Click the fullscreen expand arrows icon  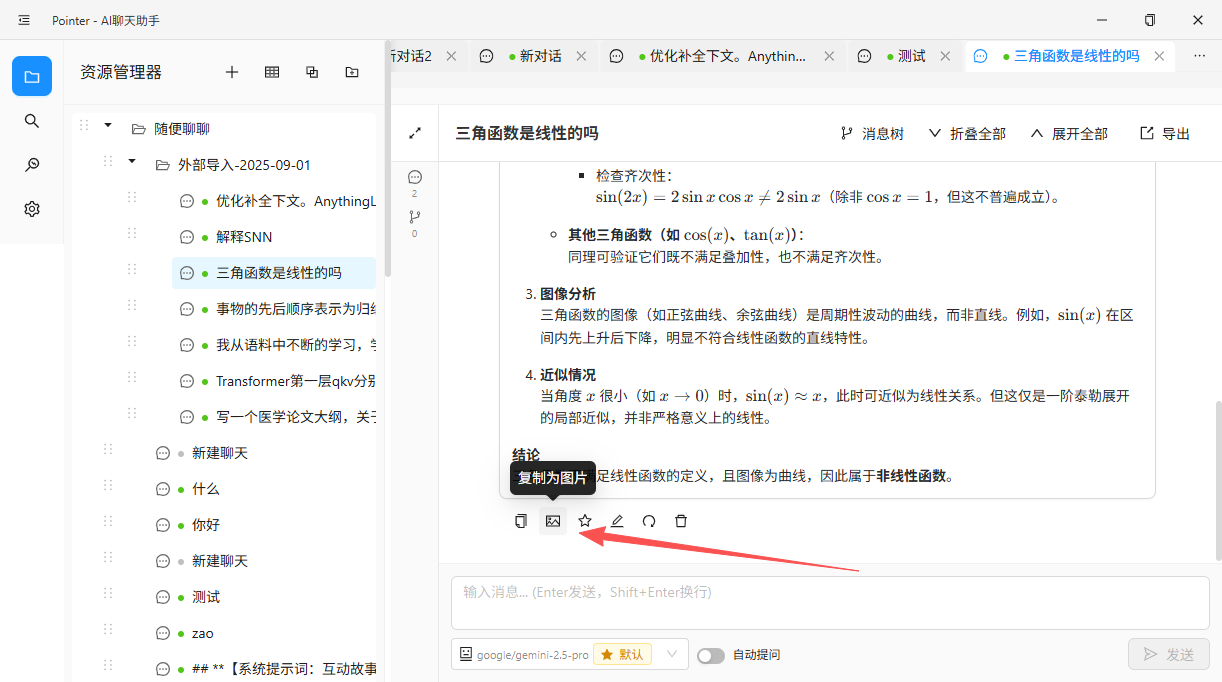(415, 133)
